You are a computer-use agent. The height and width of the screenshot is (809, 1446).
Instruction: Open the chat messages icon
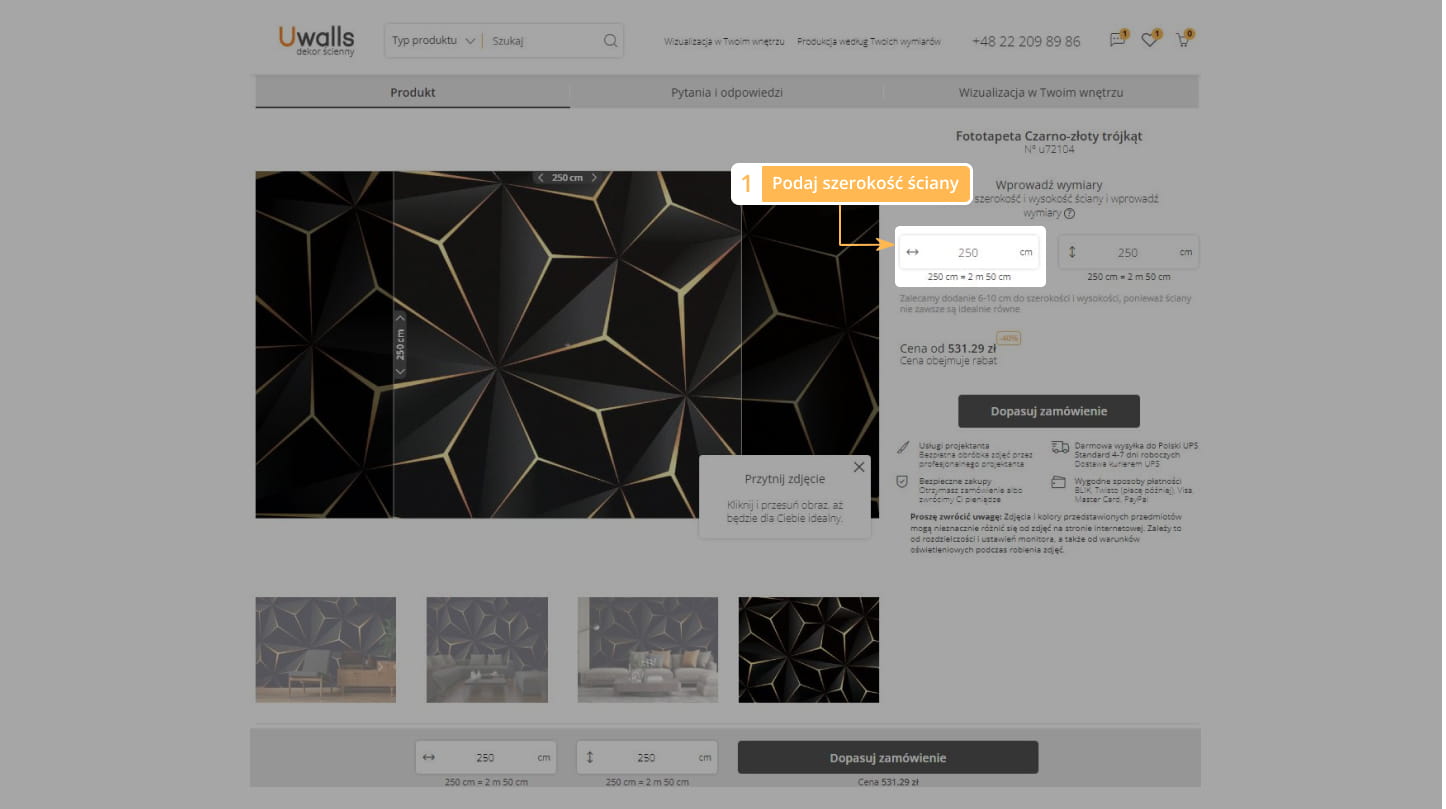tap(1117, 41)
